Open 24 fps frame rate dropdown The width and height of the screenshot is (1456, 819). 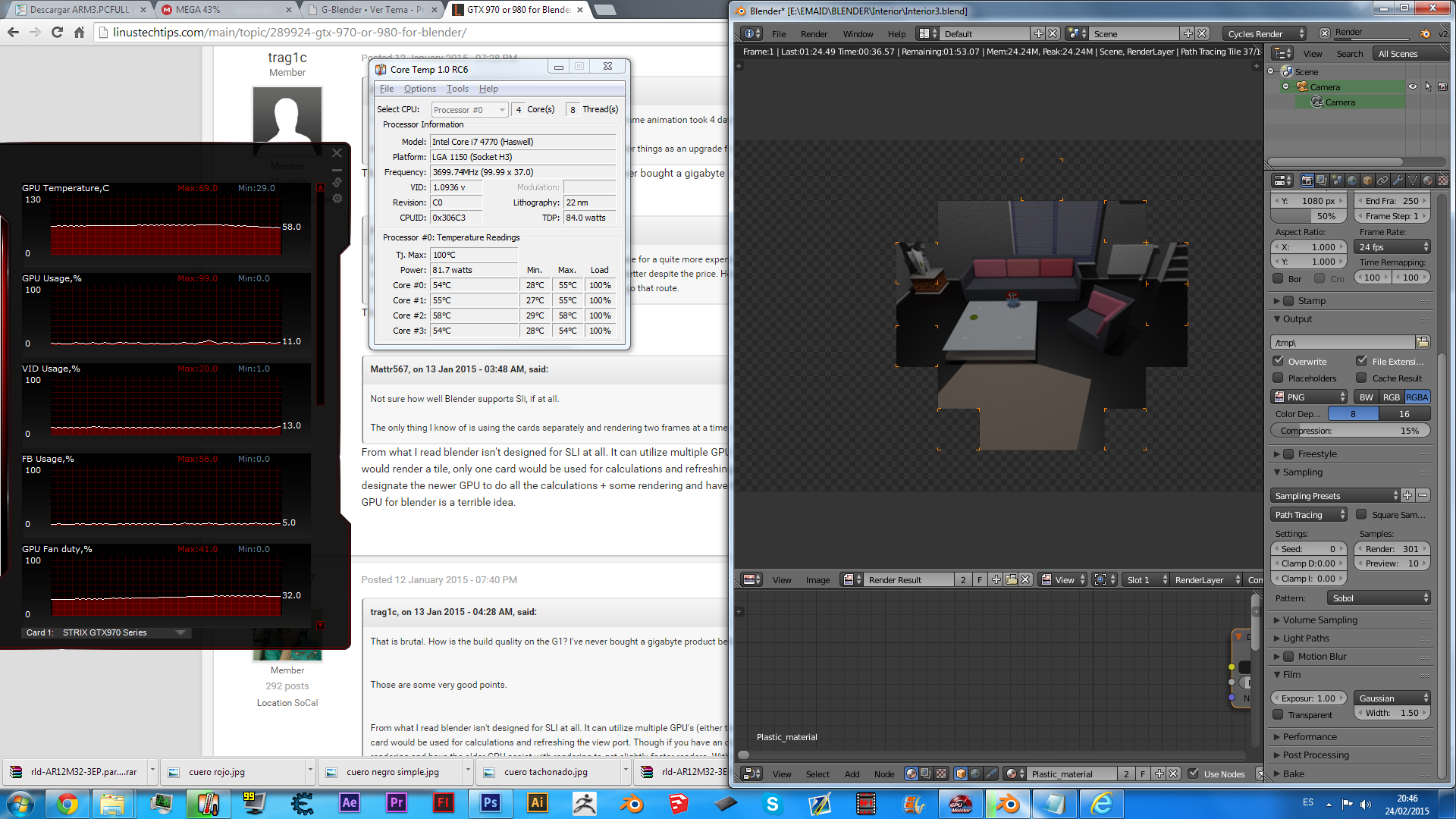point(1392,246)
